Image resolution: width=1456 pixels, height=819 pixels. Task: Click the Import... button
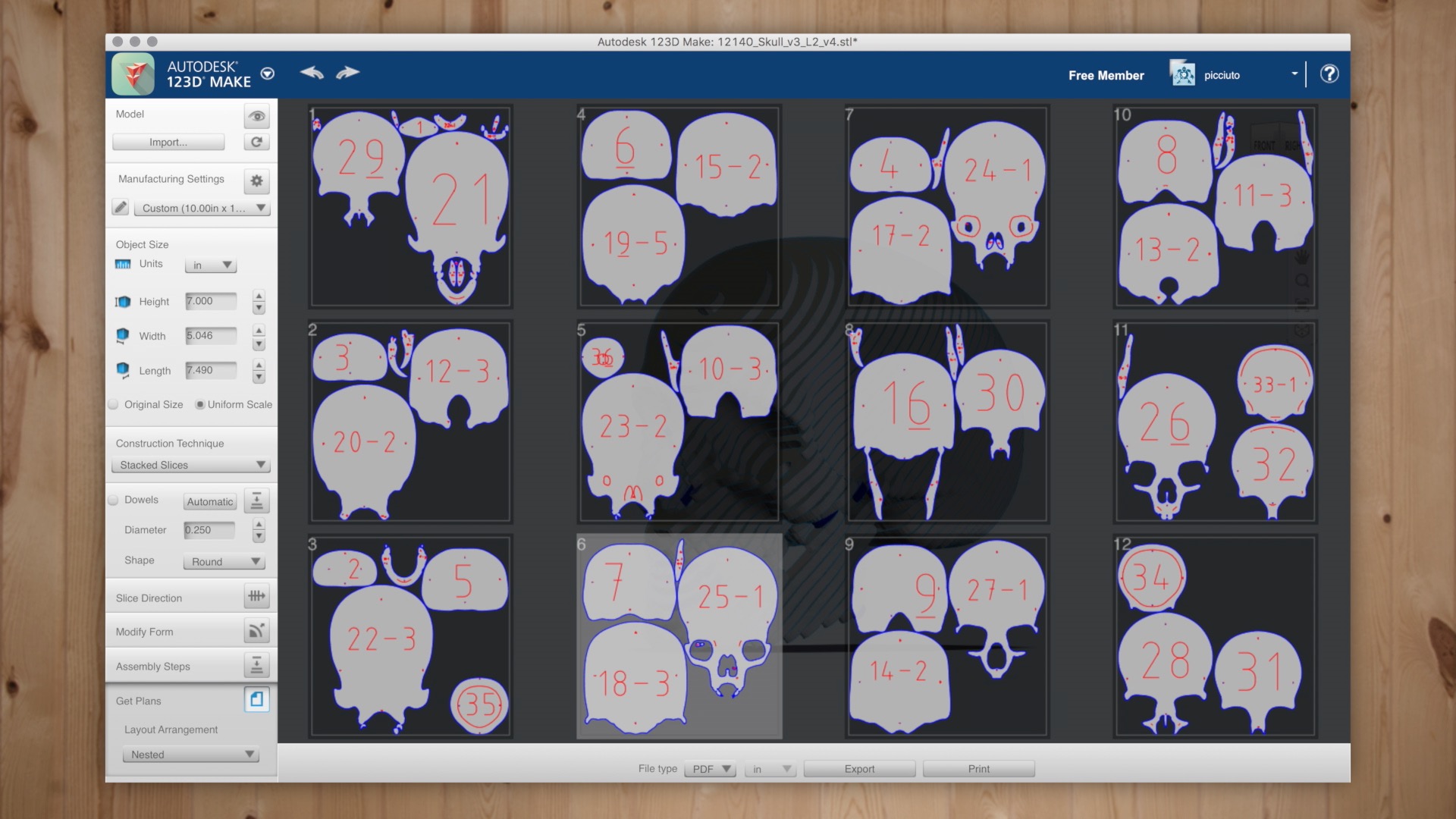pyautogui.click(x=168, y=142)
